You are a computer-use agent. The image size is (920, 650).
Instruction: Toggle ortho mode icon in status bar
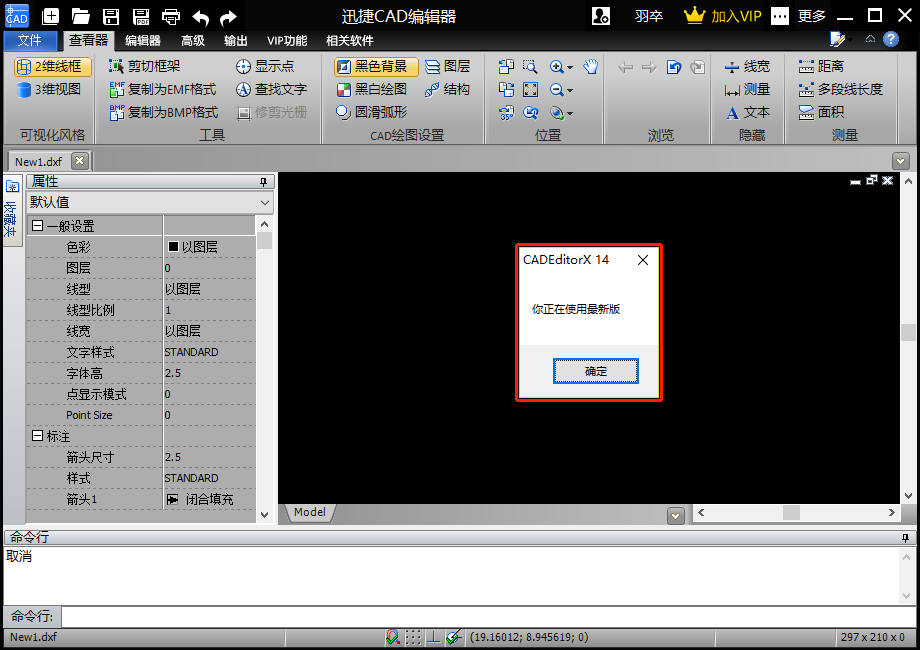(434, 637)
